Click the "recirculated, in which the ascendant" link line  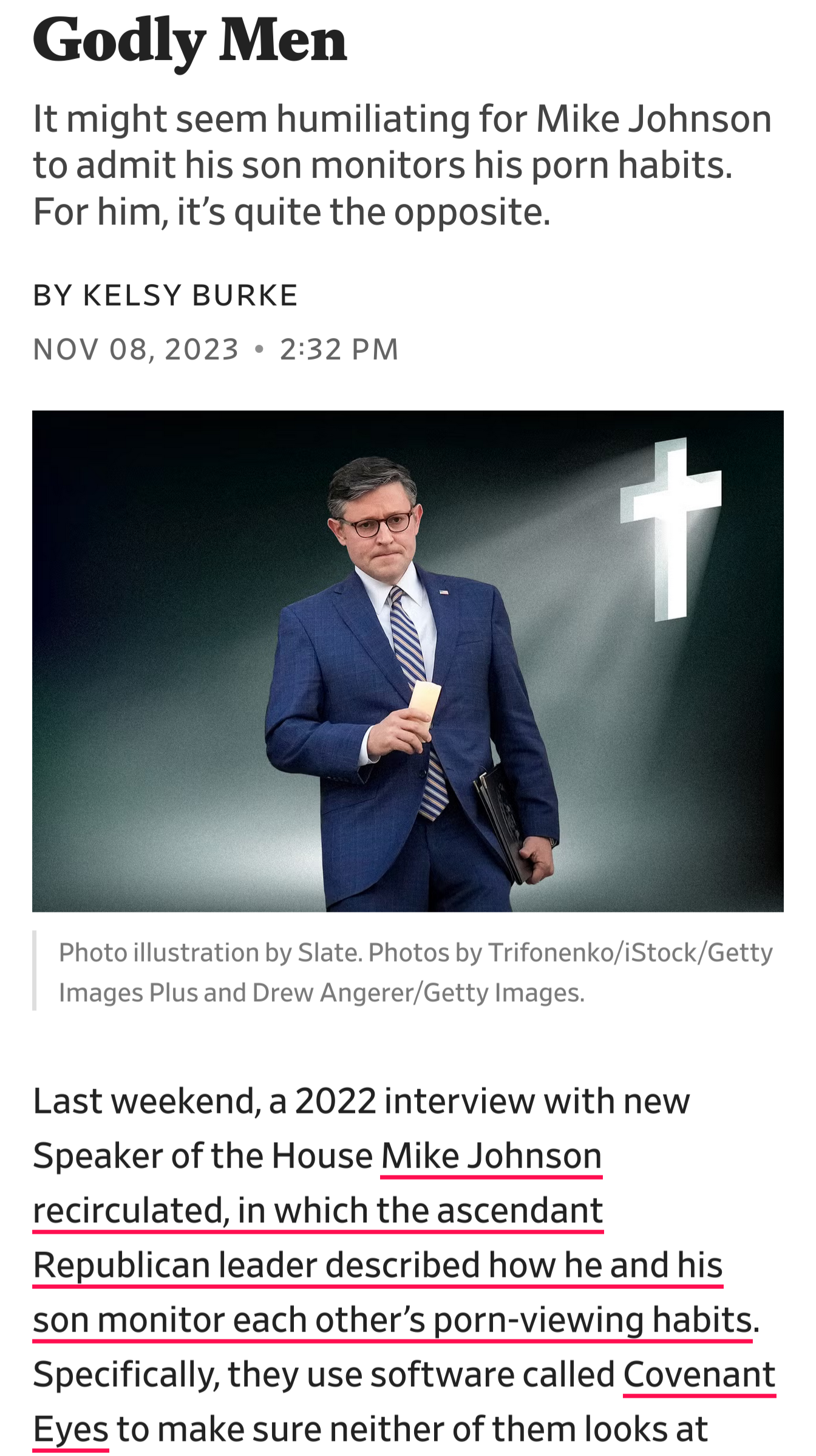click(x=318, y=1210)
